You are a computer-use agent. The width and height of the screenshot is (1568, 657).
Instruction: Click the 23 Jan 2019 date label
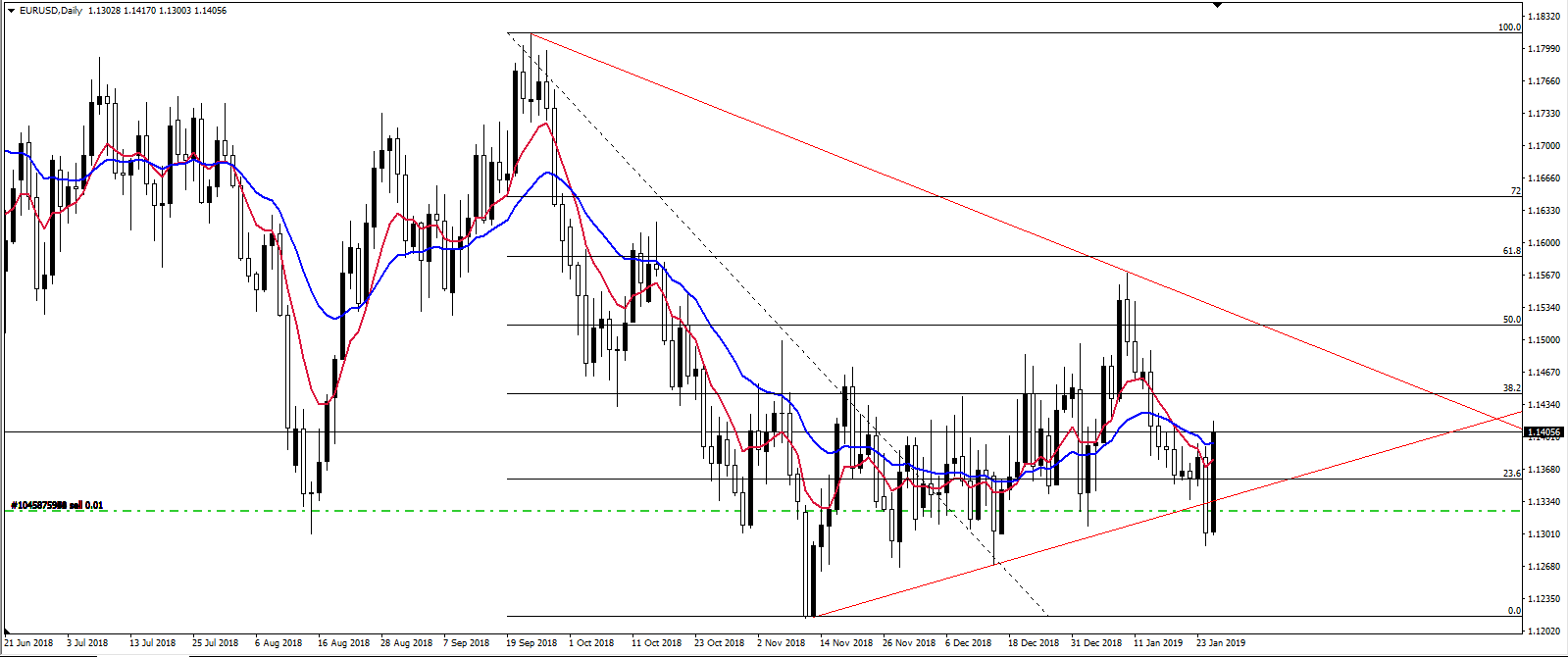point(1221,643)
